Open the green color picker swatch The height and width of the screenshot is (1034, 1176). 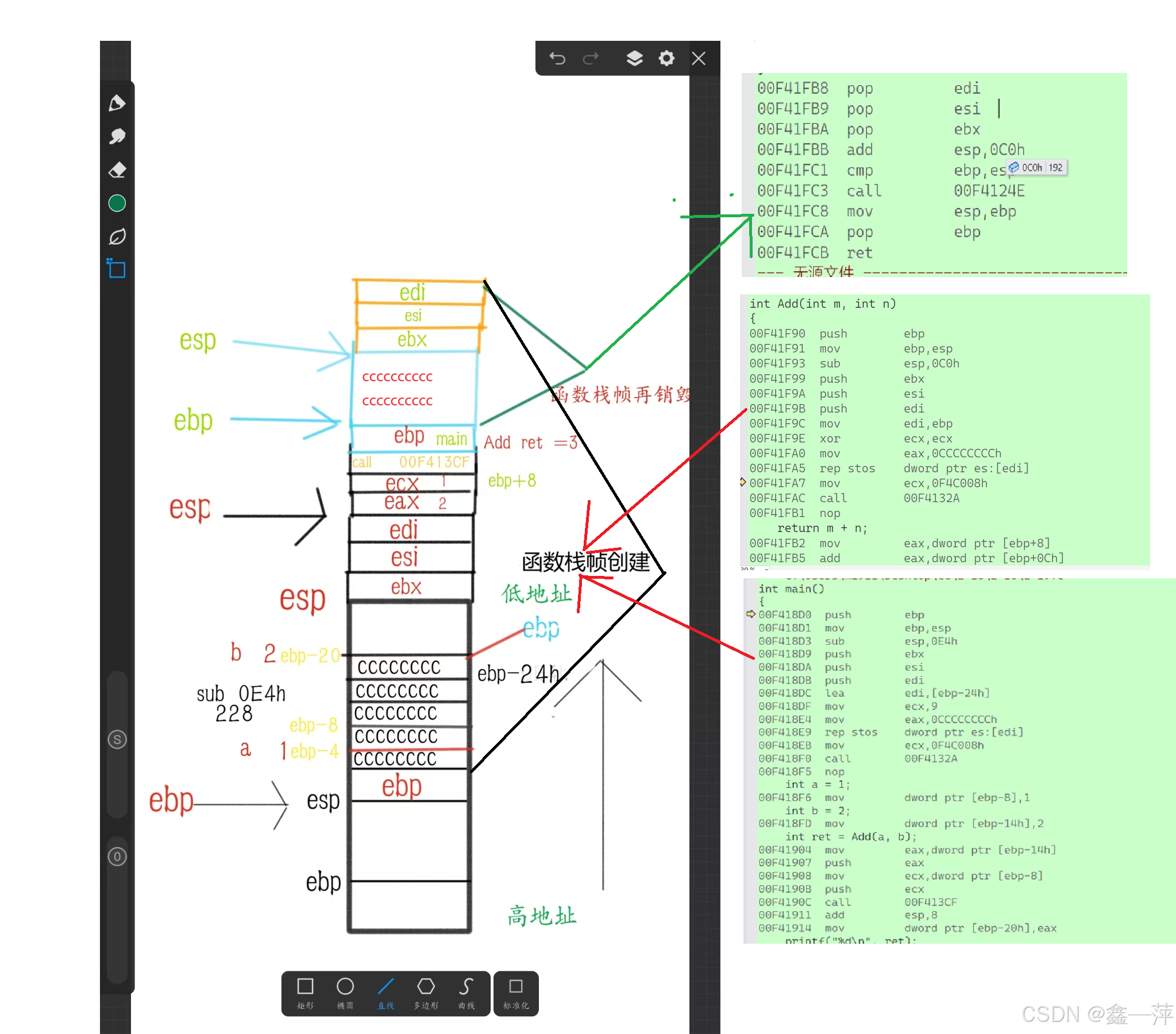point(117,203)
